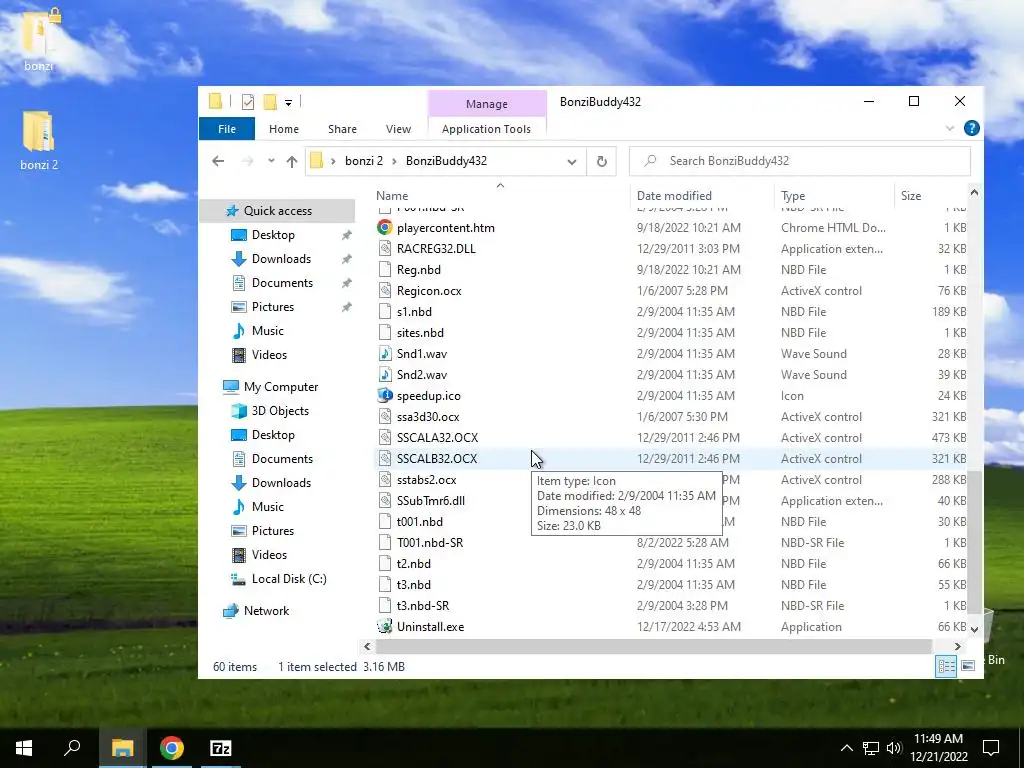Switch to the Home ribbon tab

283,129
